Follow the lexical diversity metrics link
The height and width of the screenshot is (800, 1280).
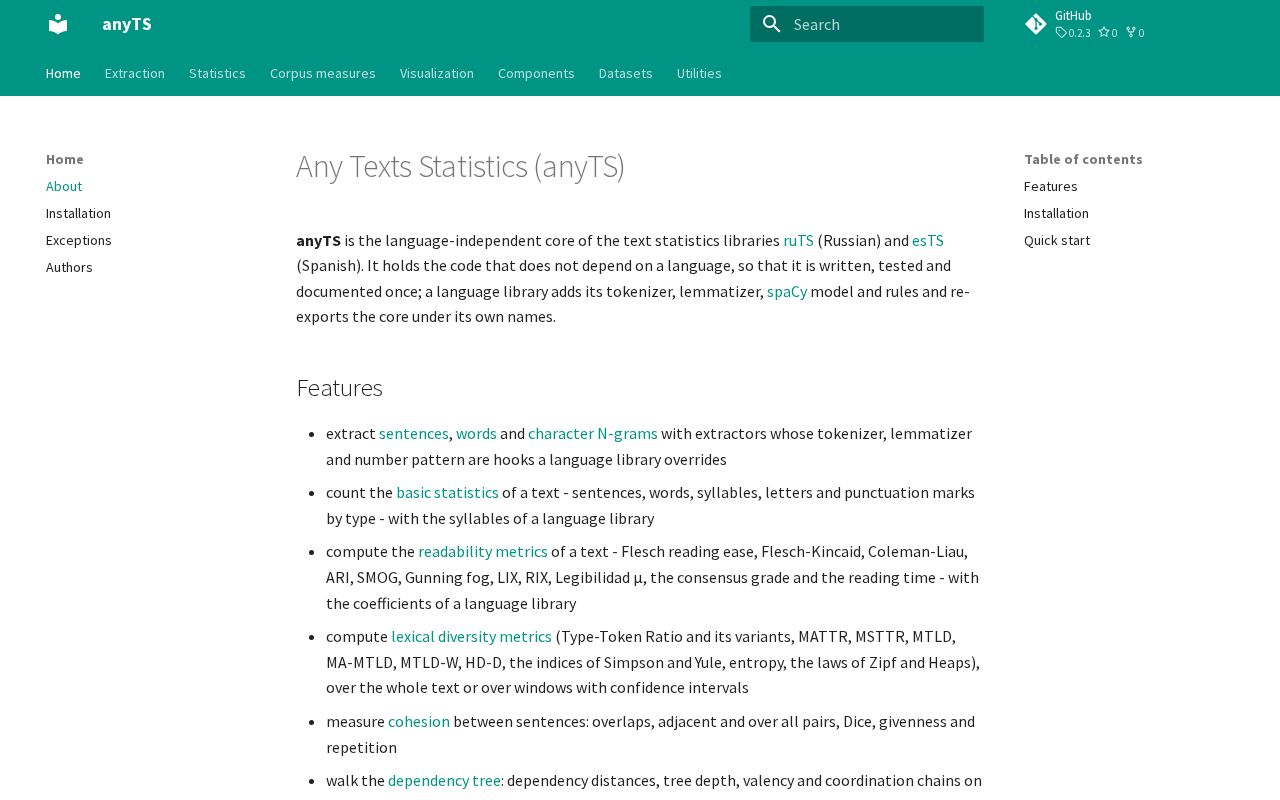[471, 636]
